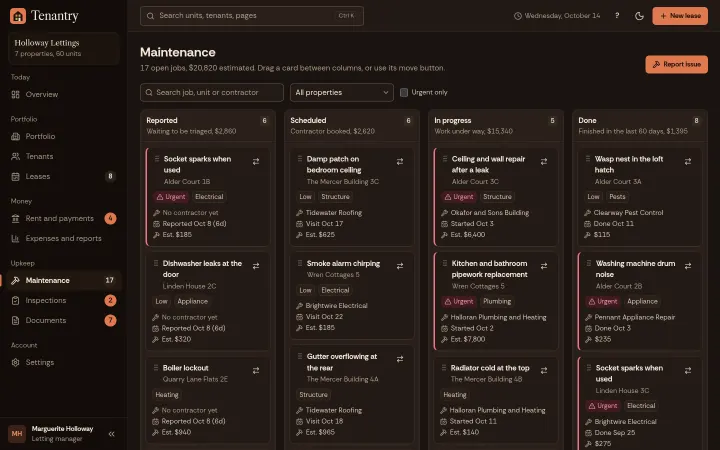Screen dimensions: 720x450
Task: Click Clearway Pest Control contractor
Action: click(x=628, y=213)
